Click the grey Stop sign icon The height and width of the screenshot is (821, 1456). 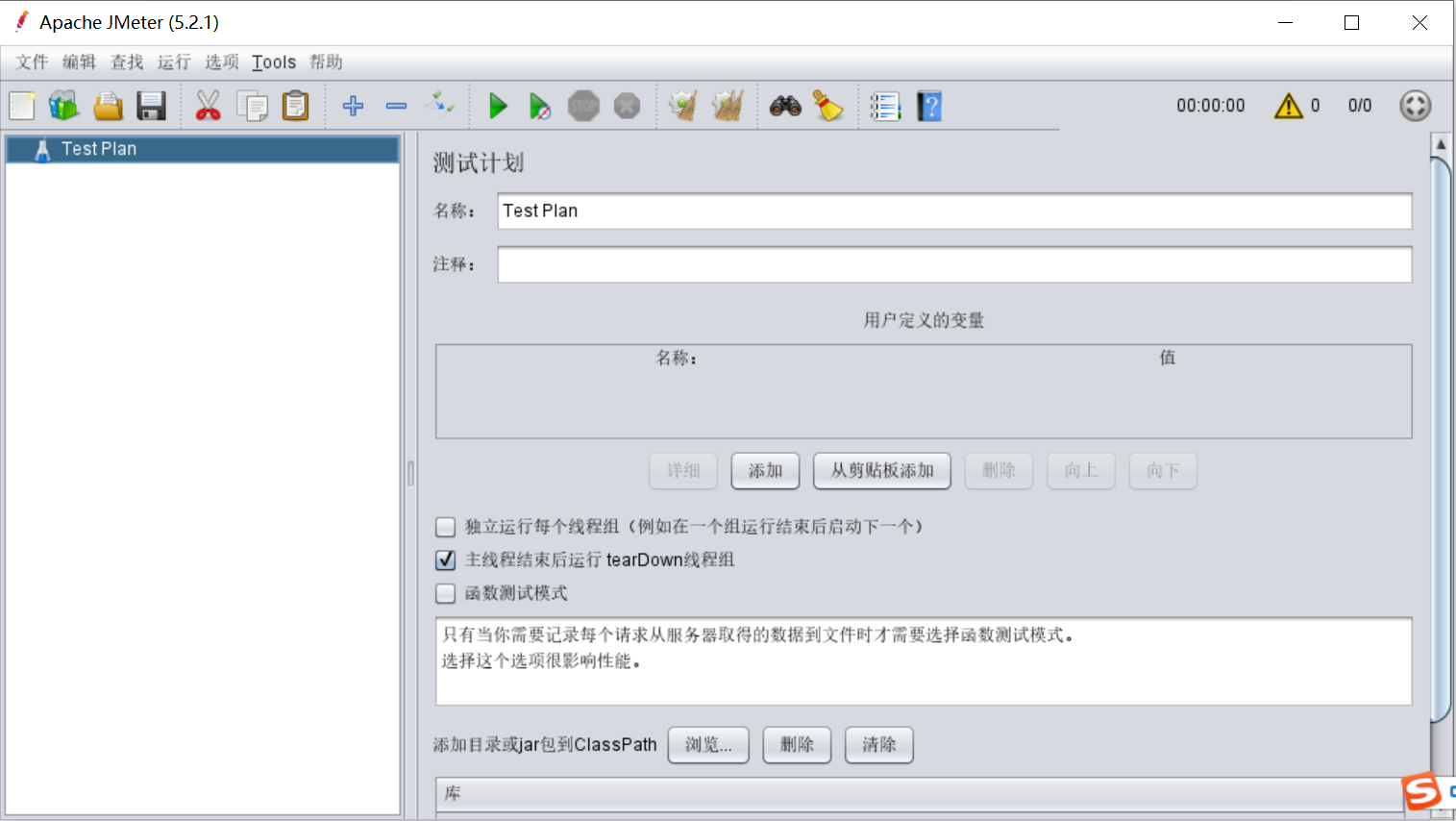(x=583, y=106)
